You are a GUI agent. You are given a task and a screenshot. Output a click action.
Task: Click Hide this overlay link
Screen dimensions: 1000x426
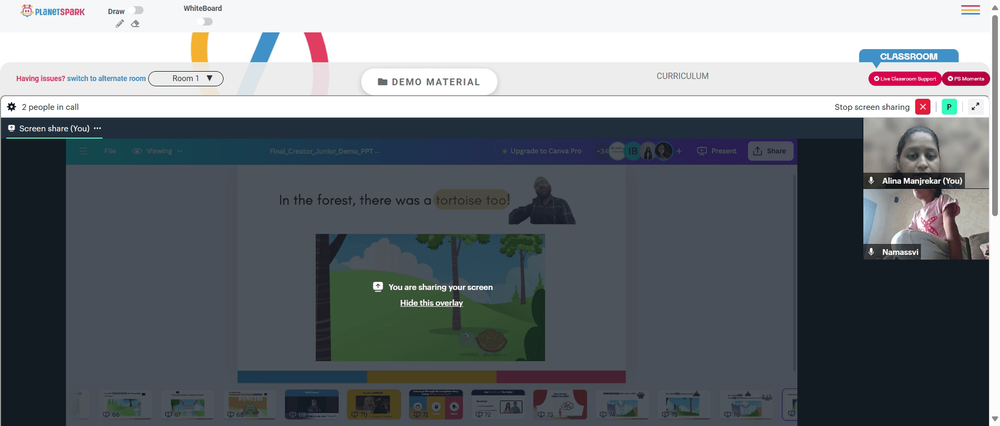(431, 303)
